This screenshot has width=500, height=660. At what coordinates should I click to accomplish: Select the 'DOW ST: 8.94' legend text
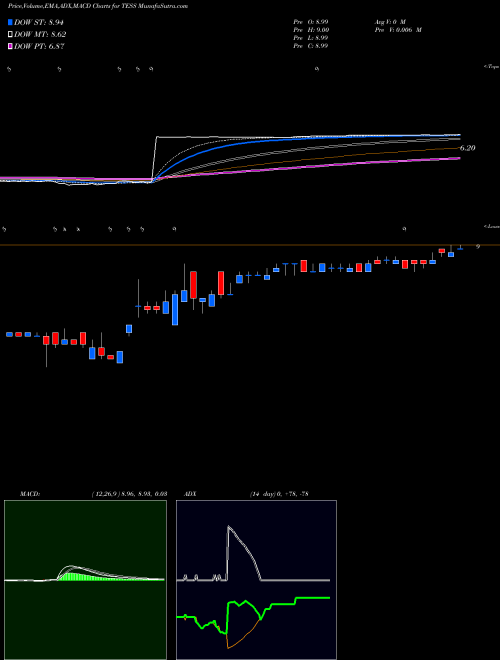[x=39, y=22]
